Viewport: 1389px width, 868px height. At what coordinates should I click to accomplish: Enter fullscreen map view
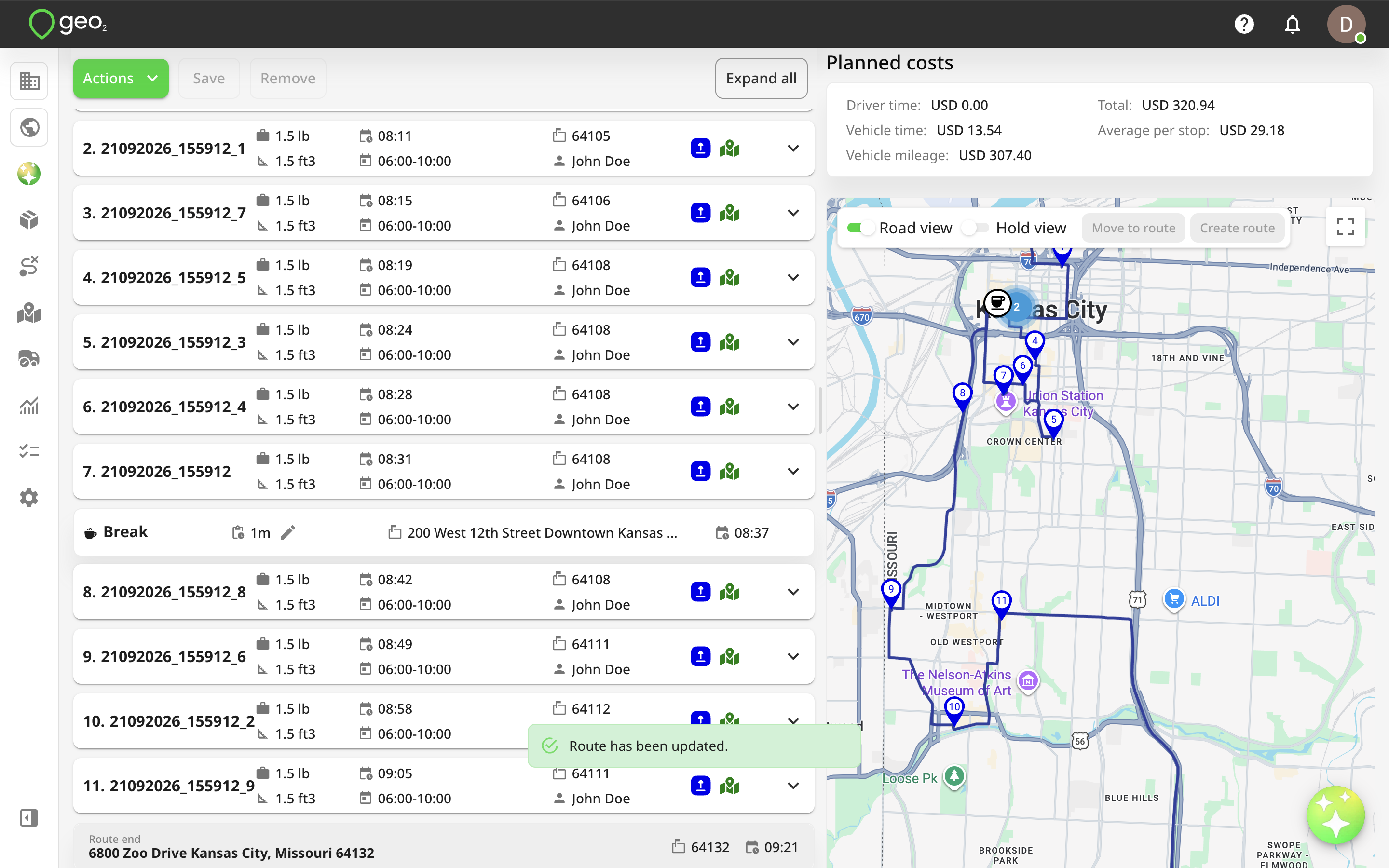click(1345, 227)
